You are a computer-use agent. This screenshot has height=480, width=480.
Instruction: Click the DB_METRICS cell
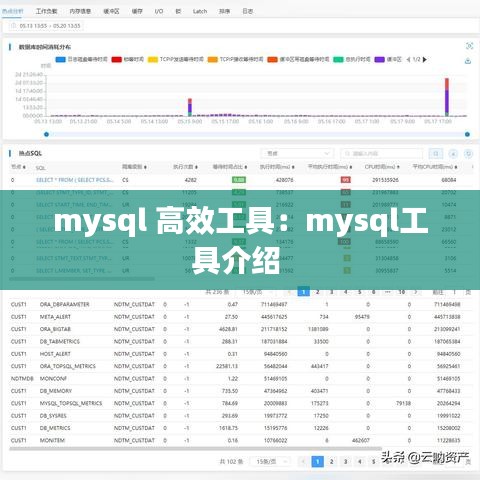click(x=55, y=428)
